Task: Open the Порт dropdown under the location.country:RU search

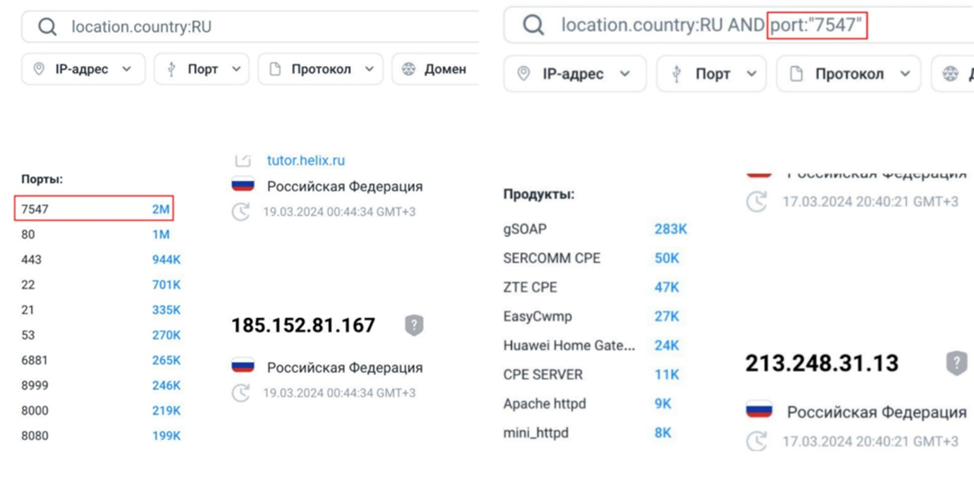Action: pos(203,69)
